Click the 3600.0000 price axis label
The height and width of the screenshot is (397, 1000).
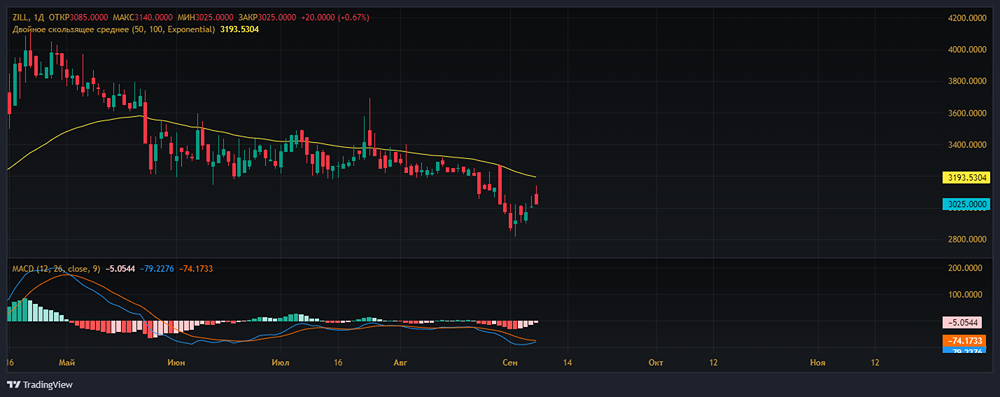pos(966,113)
